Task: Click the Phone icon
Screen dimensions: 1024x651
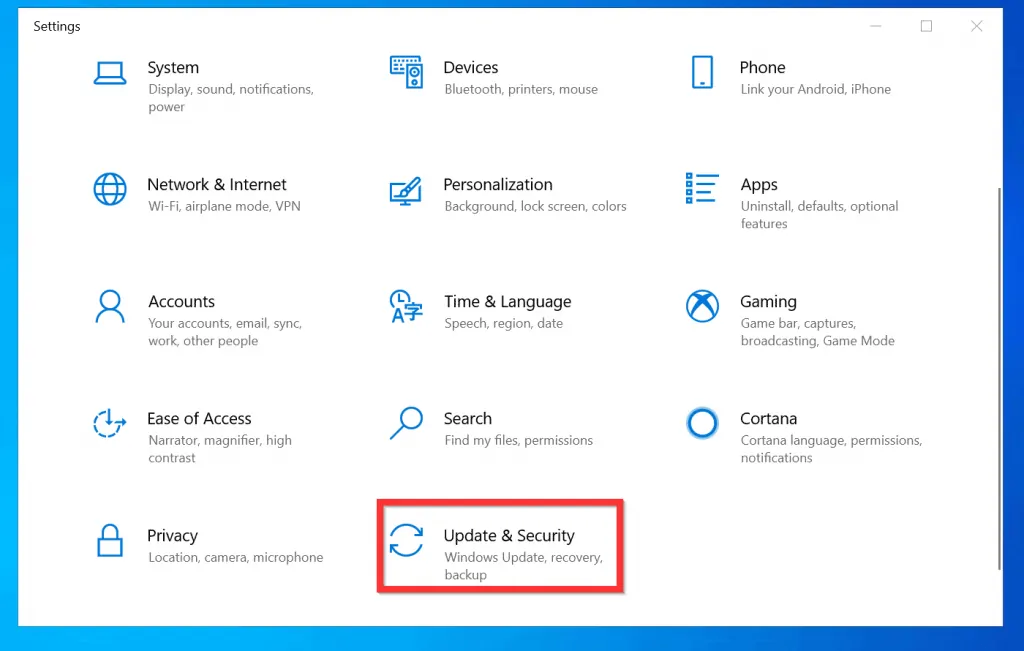Action: point(702,72)
